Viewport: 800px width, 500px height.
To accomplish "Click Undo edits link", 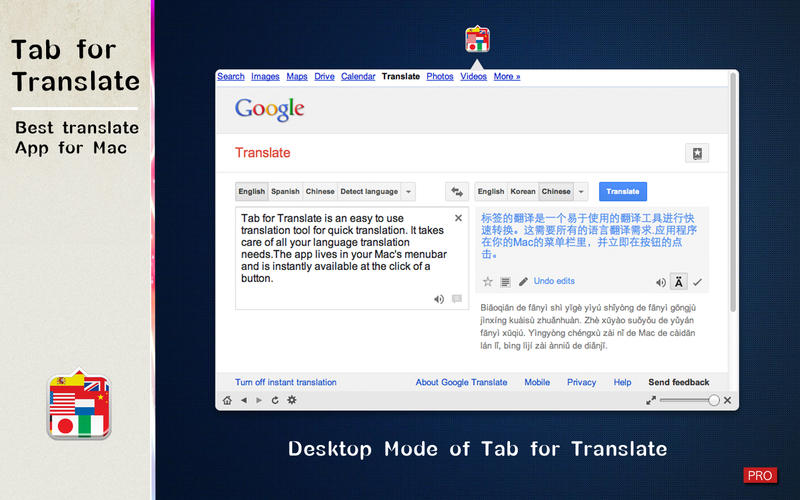I will click(554, 281).
